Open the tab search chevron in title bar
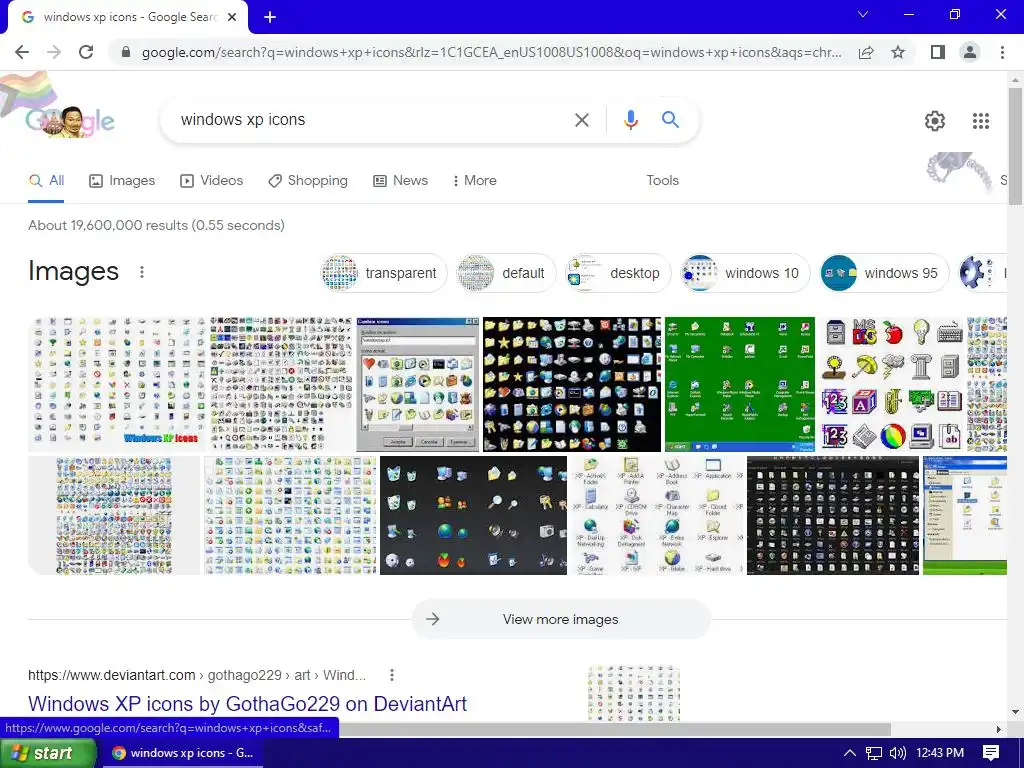The height and width of the screenshot is (768, 1024). point(863,14)
